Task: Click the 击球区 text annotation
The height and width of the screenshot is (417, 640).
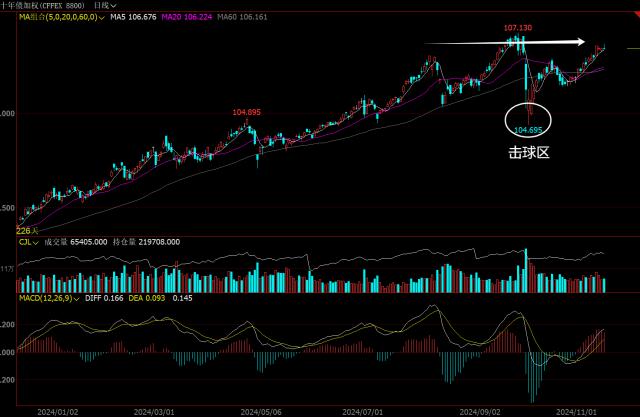Action: click(529, 153)
